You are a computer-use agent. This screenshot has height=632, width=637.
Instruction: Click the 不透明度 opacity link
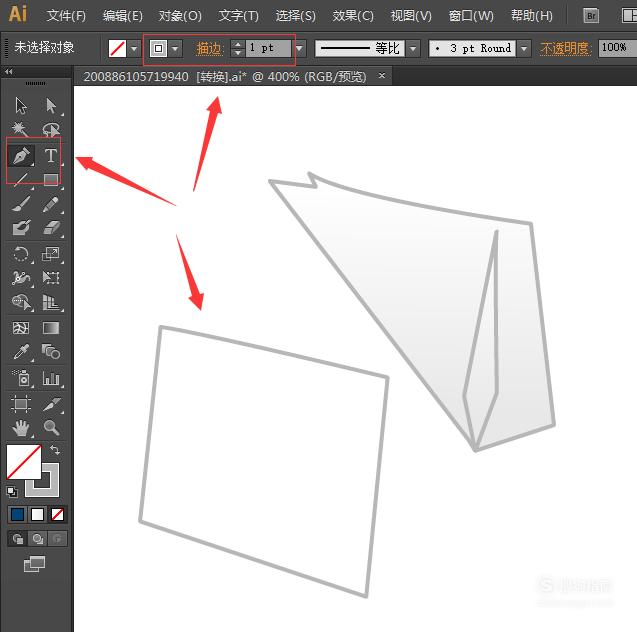tap(566, 49)
